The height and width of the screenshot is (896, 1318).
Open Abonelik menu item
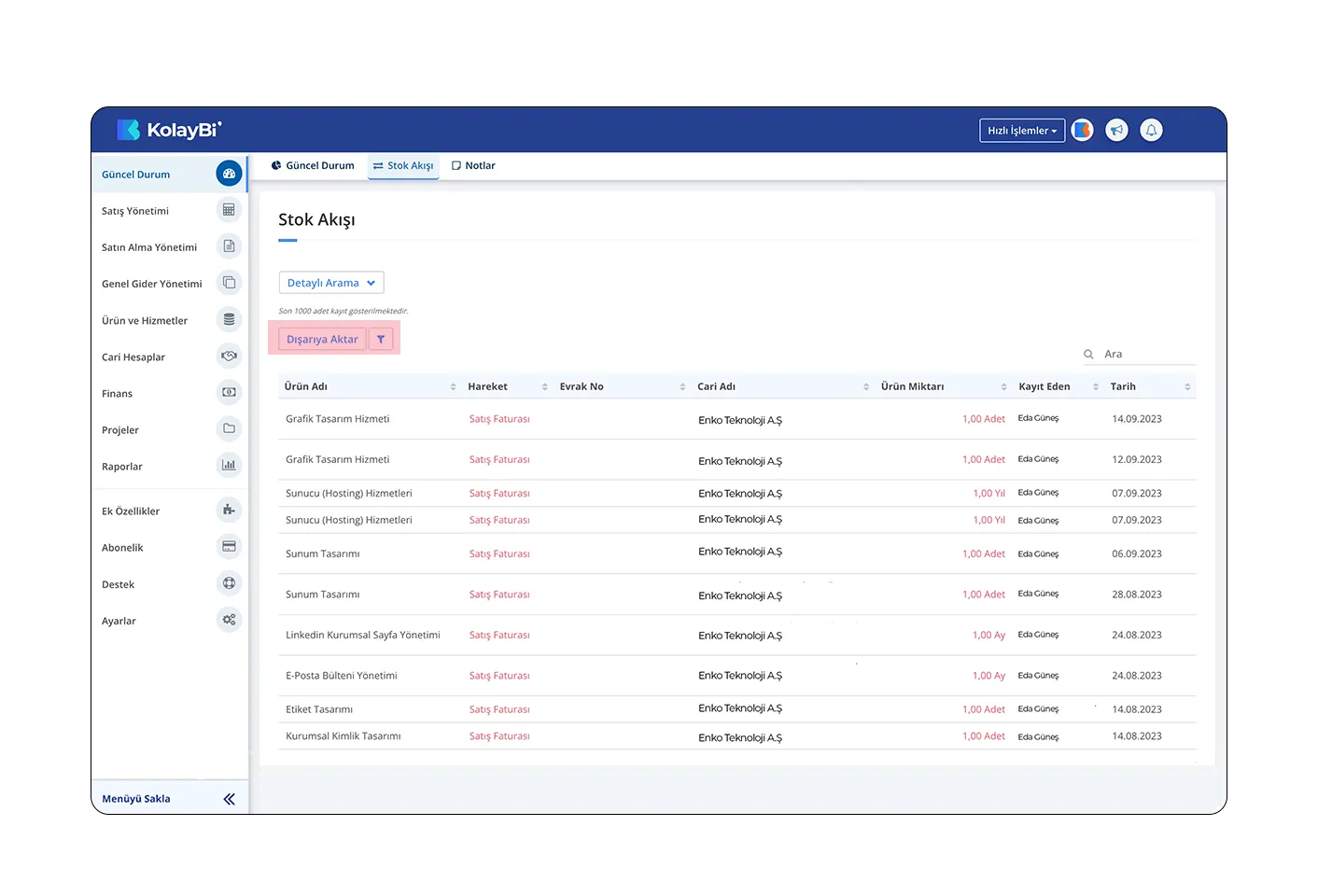pyautogui.click(x=122, y=548)
